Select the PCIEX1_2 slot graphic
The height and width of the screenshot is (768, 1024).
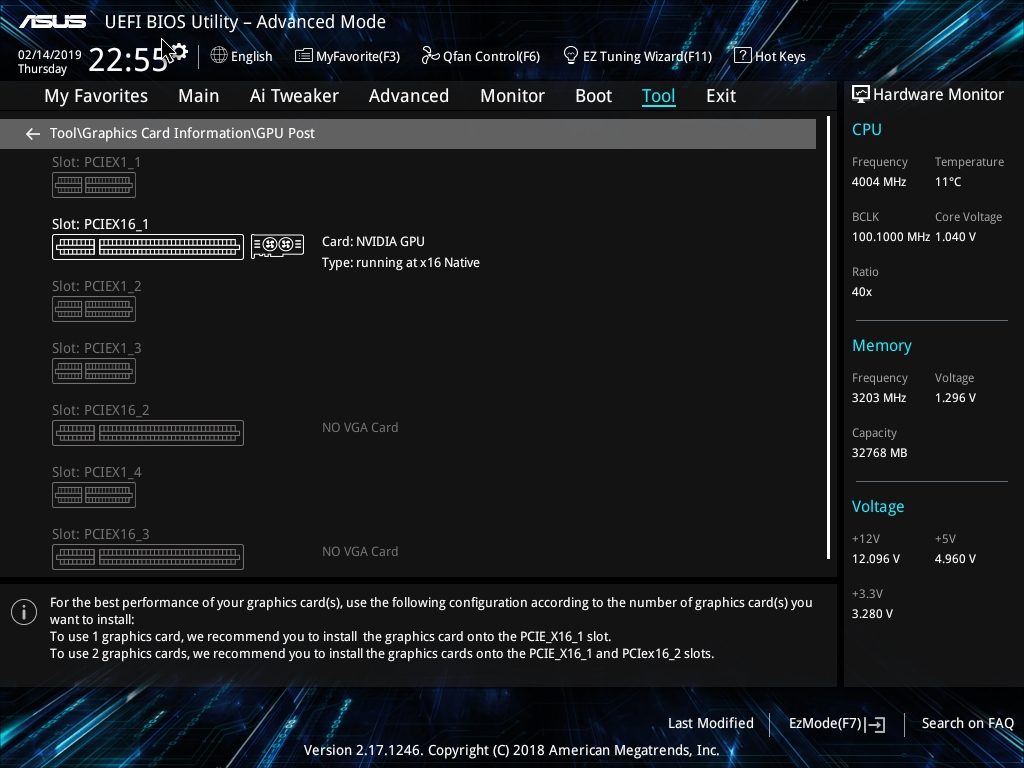[94, 309]
